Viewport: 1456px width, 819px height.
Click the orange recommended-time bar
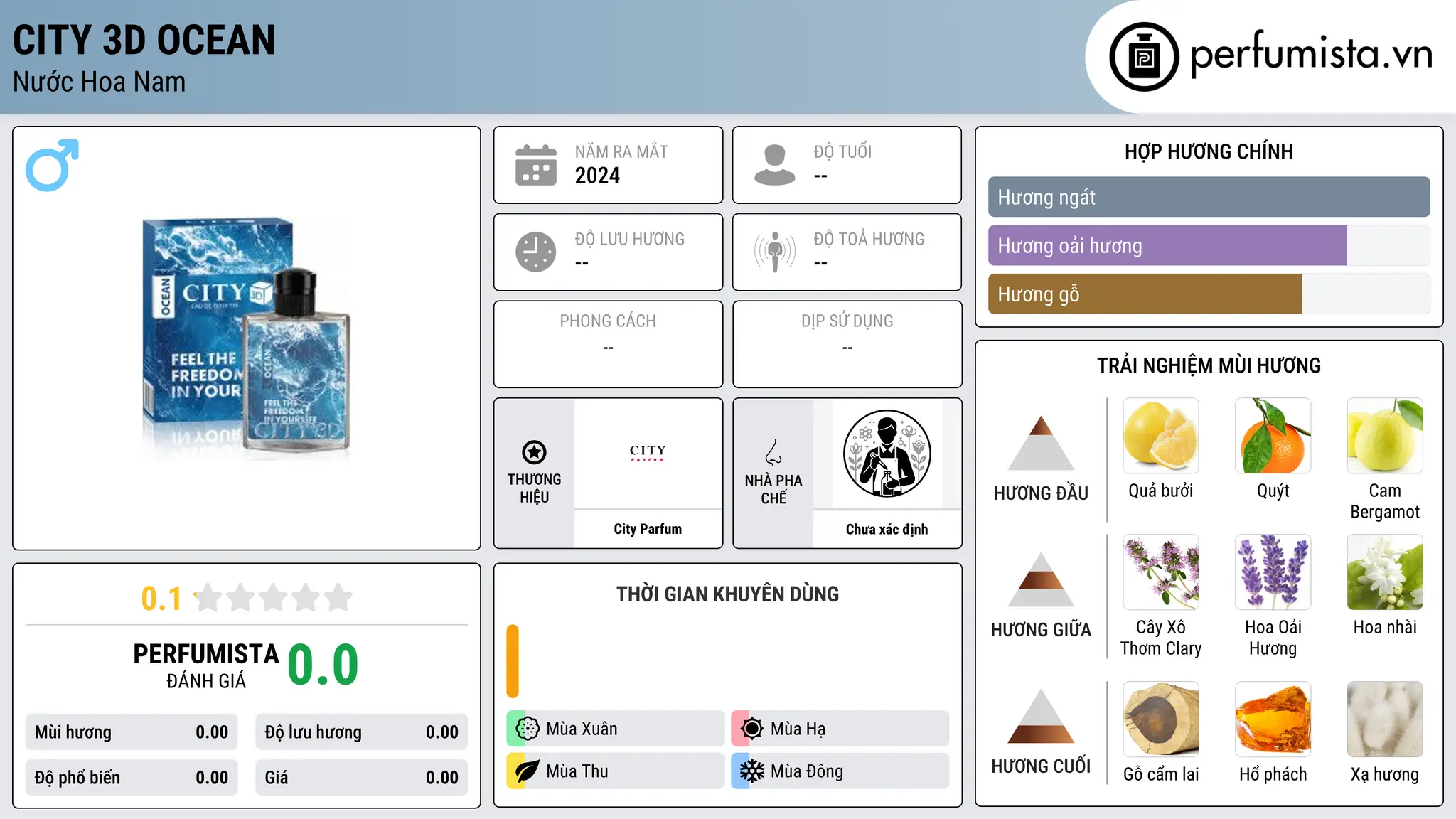[513, 661]
